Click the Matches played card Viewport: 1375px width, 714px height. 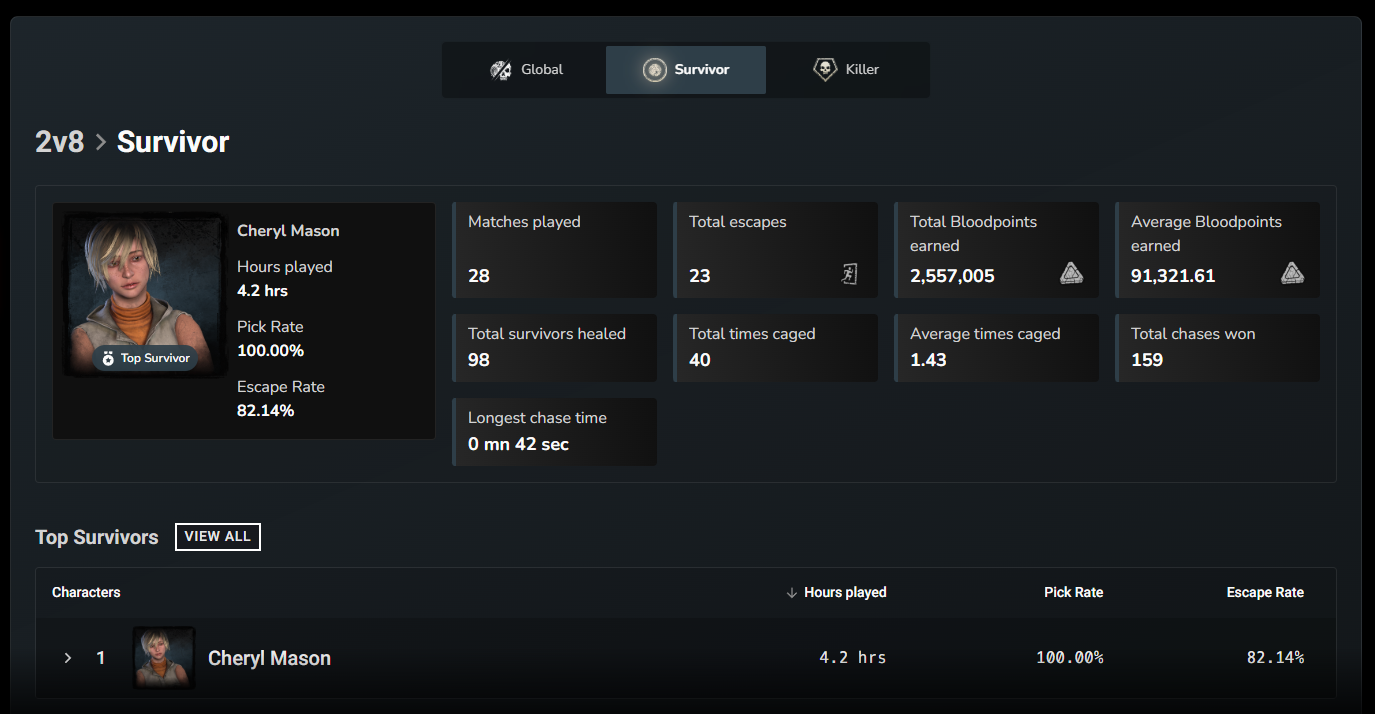555,250
